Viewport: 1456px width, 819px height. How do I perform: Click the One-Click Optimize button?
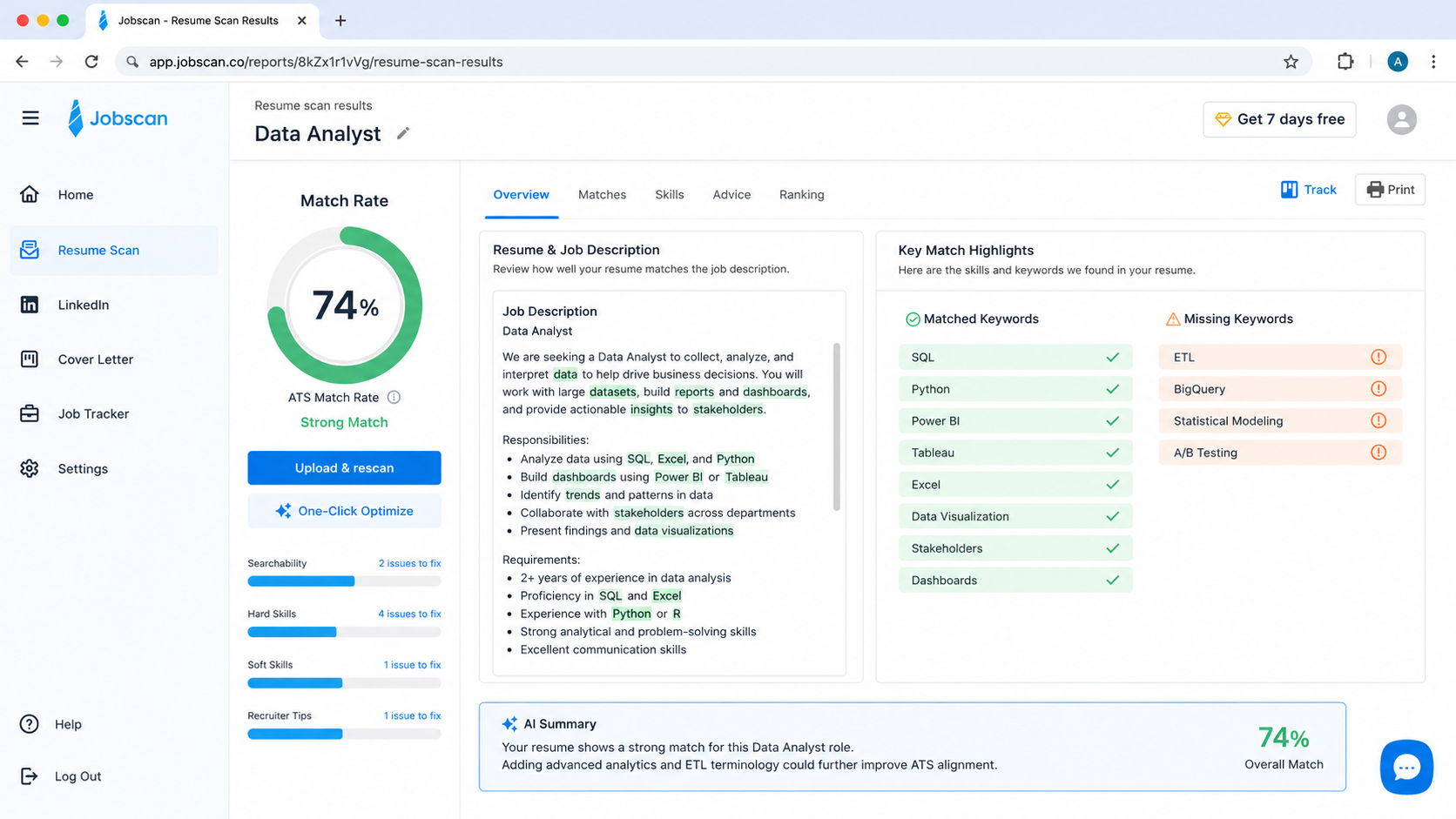(x=344, y=511)
